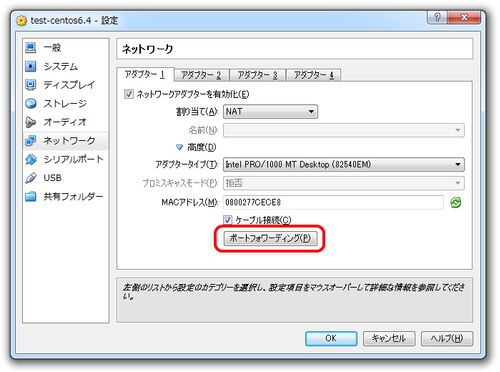500x372 pixels.
Task: Collapse the 高度 advanced section triangle
Action: (179, 147)
